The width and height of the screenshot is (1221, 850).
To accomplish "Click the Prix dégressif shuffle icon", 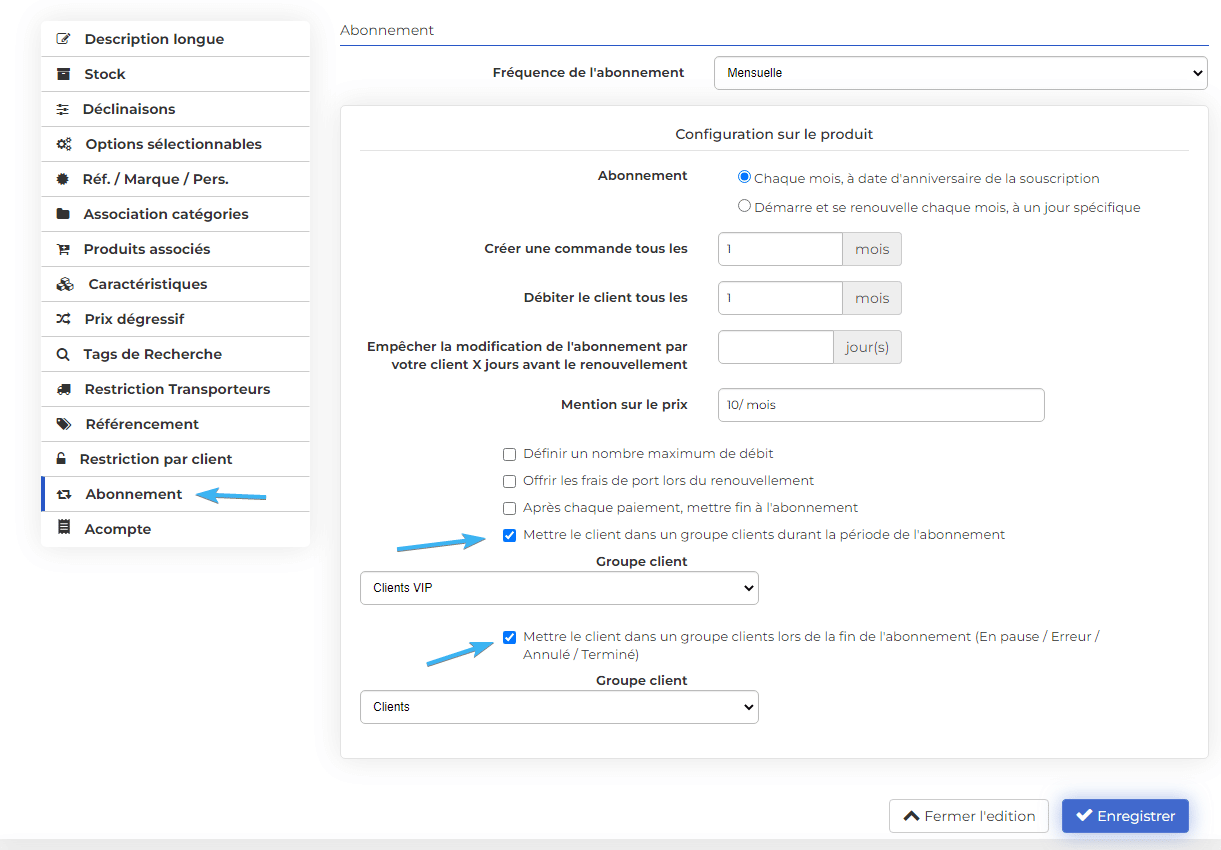I will pos(64,319).
